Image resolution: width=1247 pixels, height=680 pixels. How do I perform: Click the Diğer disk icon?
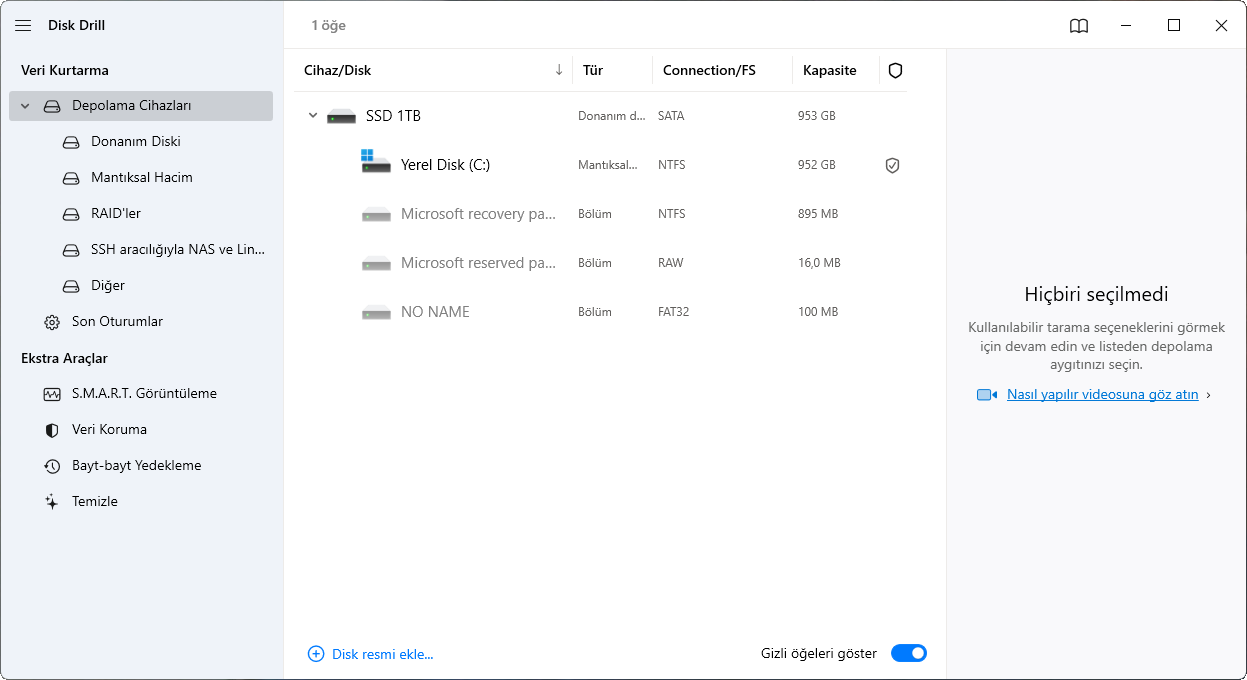coord(71,286)
